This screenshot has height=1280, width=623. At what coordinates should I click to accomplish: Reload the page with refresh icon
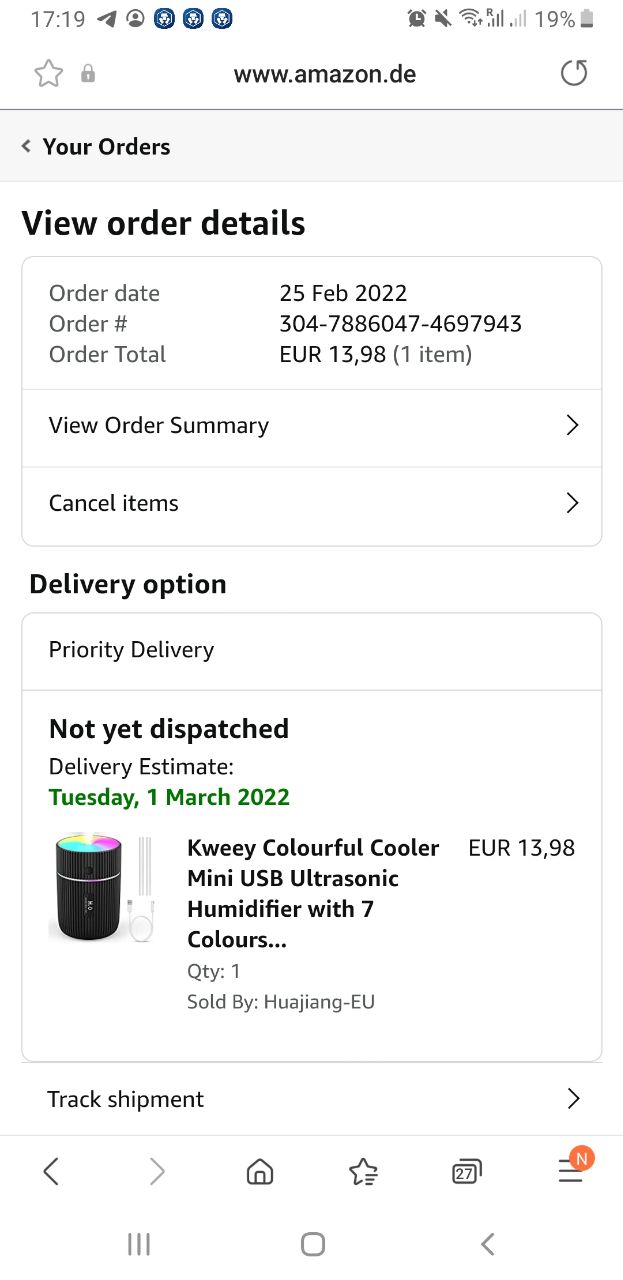coord(573,73)
